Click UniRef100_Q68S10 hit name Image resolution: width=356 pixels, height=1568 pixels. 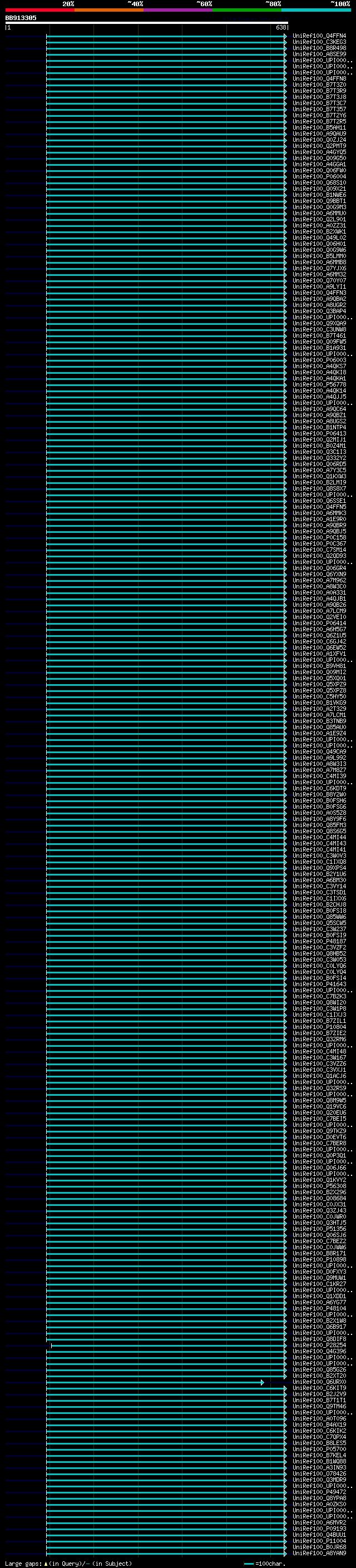point(319,182)
